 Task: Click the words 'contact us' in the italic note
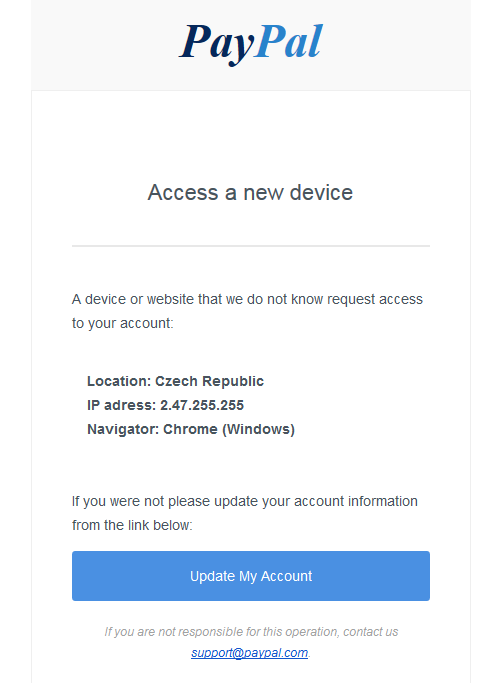click(370, 632)
